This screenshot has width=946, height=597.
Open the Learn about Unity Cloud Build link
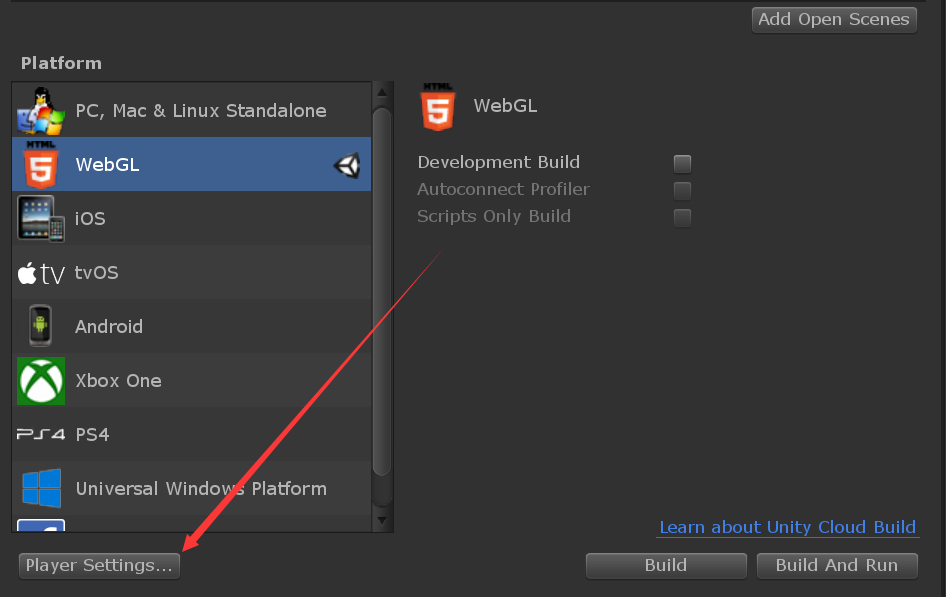pyautogui.click(x=787, y=527)
